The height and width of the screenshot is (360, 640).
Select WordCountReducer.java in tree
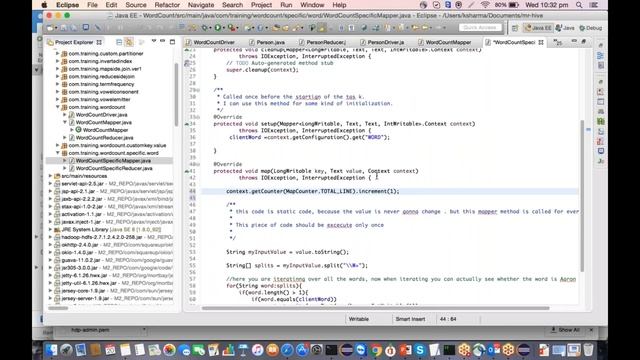pos(104,138)
